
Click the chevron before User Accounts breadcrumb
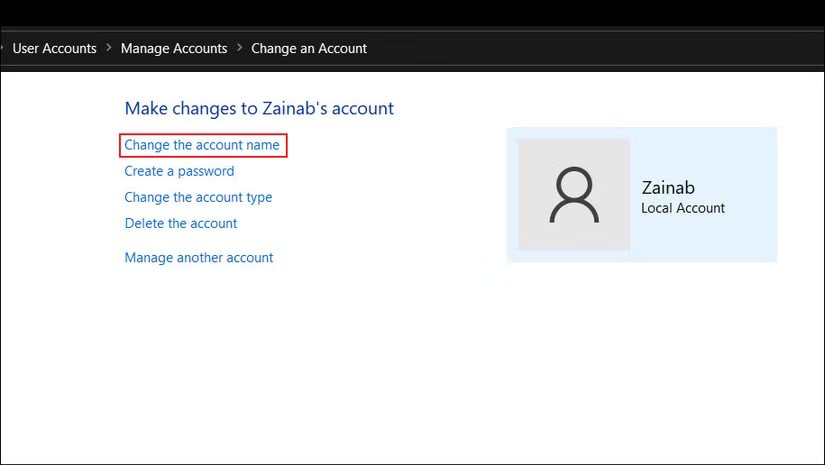(2, 48)
